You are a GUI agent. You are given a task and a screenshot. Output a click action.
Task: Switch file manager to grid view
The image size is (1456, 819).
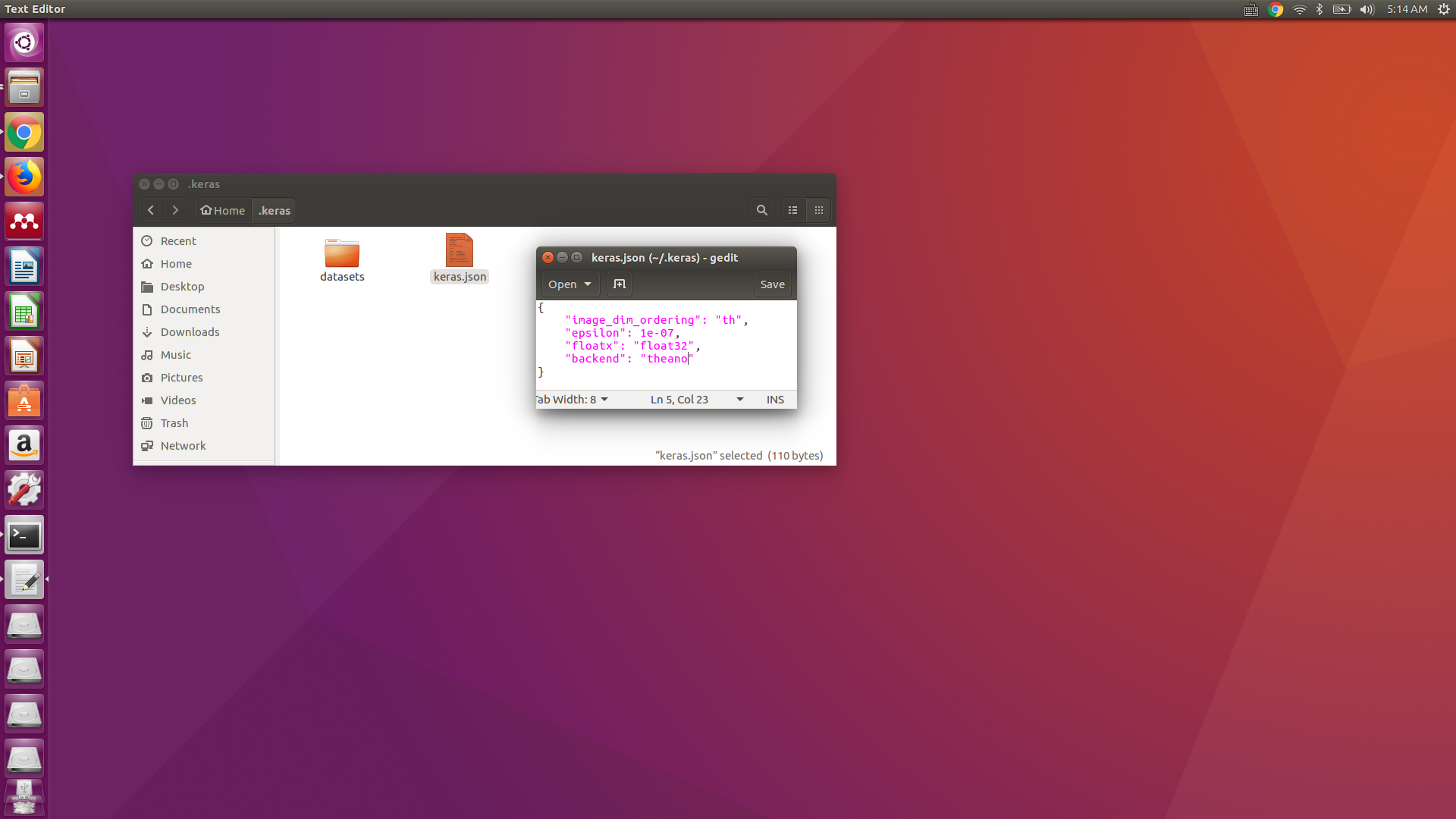(819, 210)
